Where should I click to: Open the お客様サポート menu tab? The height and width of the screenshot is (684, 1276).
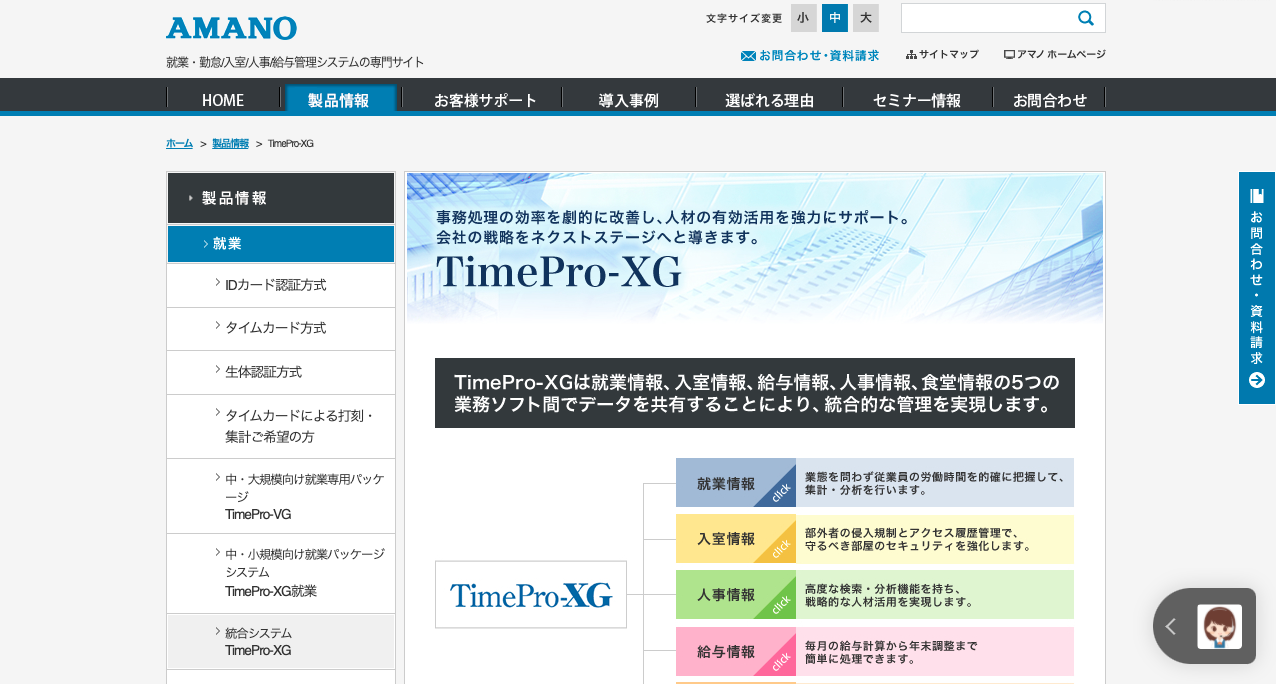tap(485, 99)
